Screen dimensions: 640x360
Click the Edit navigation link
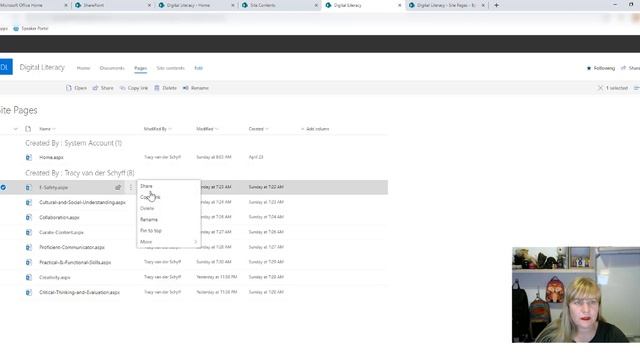198,68
